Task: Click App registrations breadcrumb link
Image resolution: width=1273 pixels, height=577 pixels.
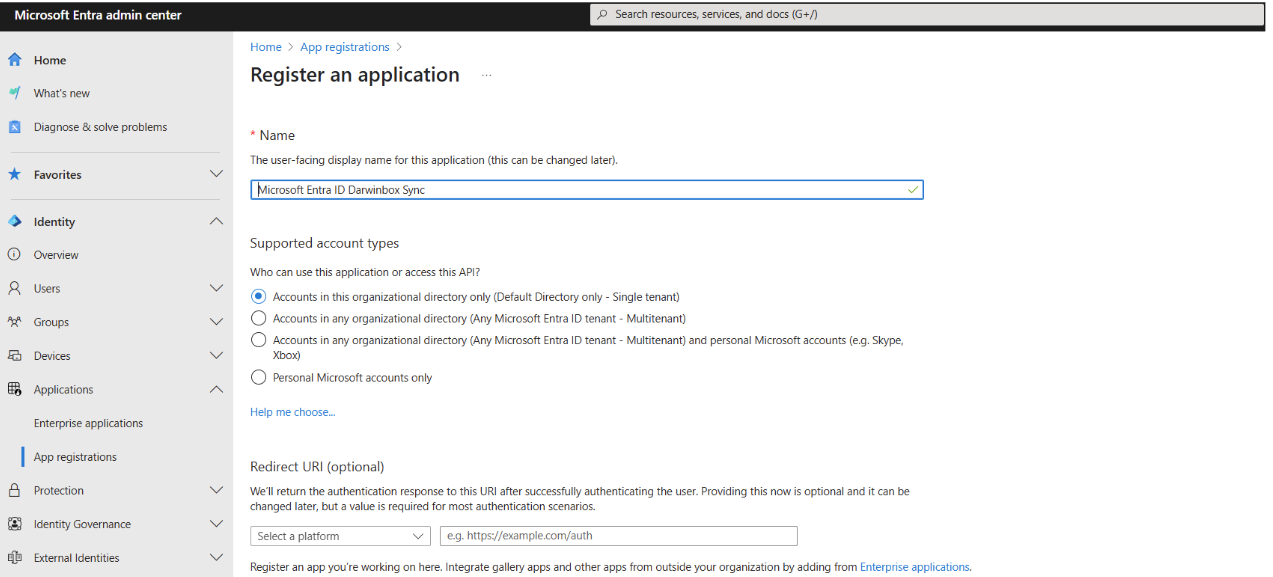Action: [345, 47]
